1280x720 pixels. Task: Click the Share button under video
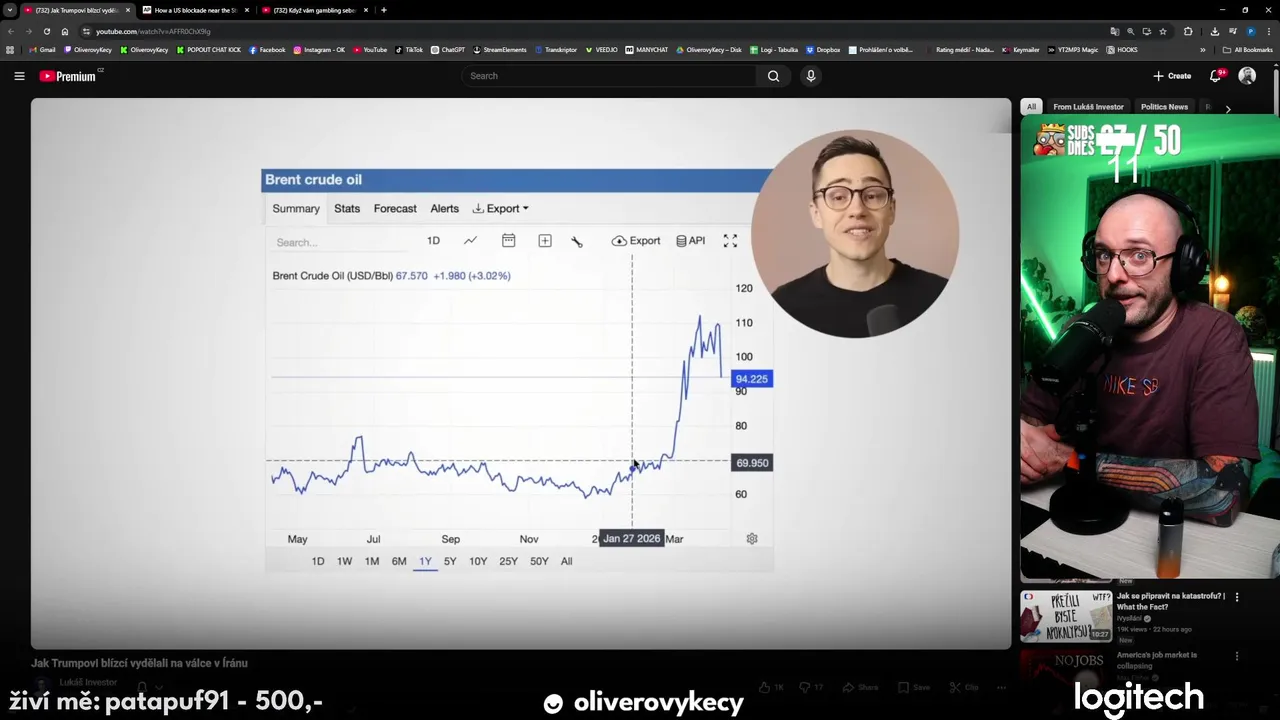coord(861,687)
